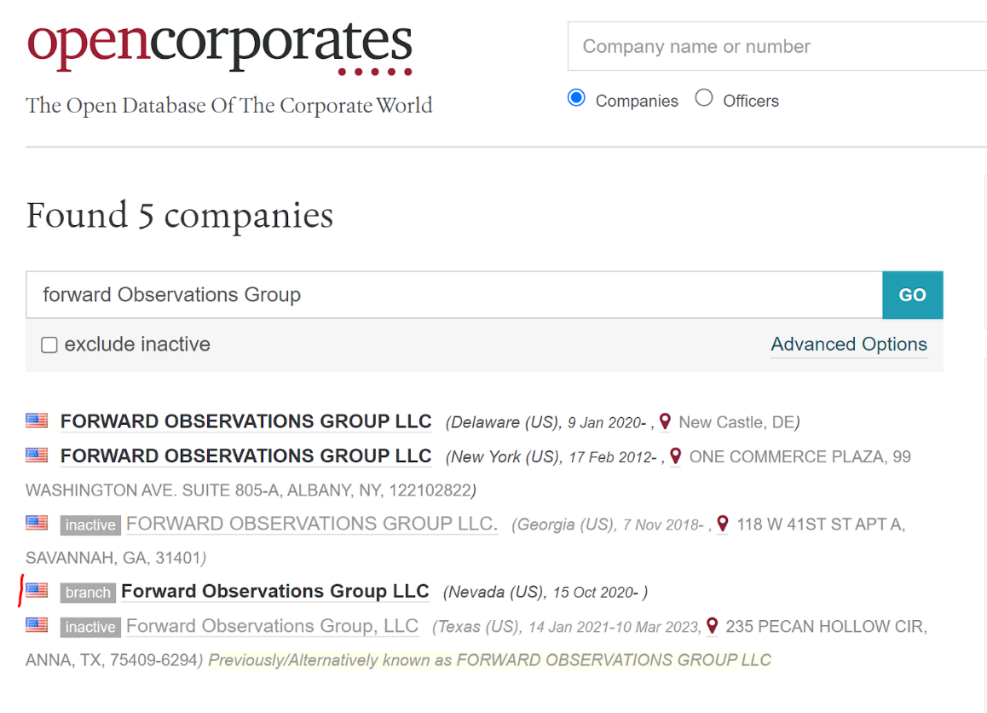987x713 pixels.
Task: Open the inactive Texas Forward Observations Group, LLC
Action: tap(272, 626)
